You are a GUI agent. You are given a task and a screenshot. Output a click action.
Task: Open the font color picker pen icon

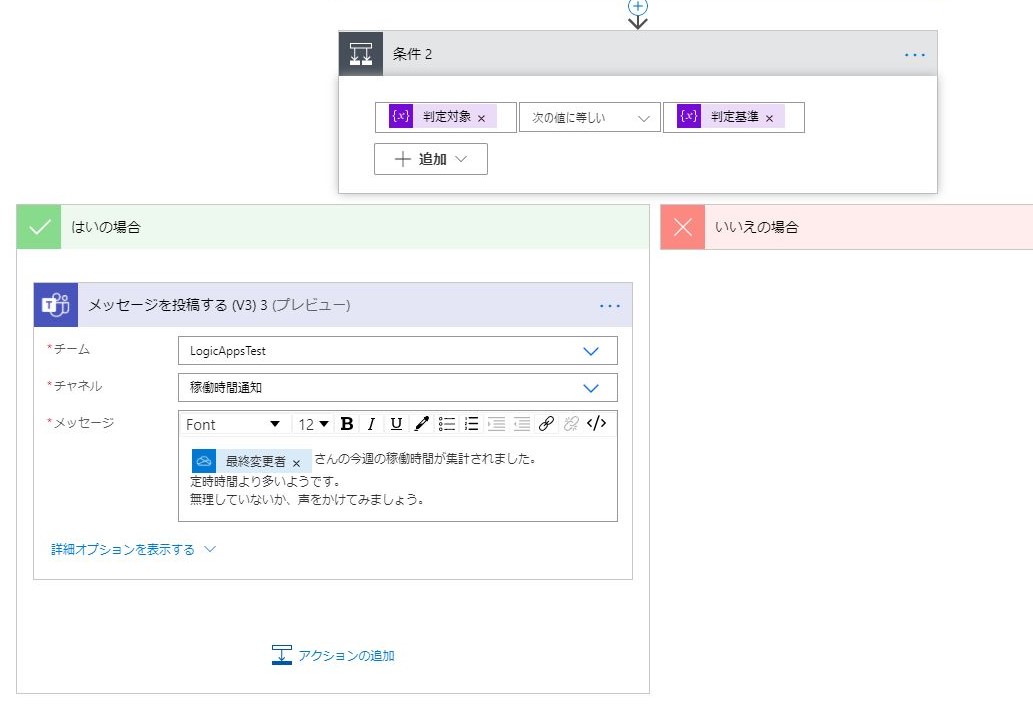420,423
